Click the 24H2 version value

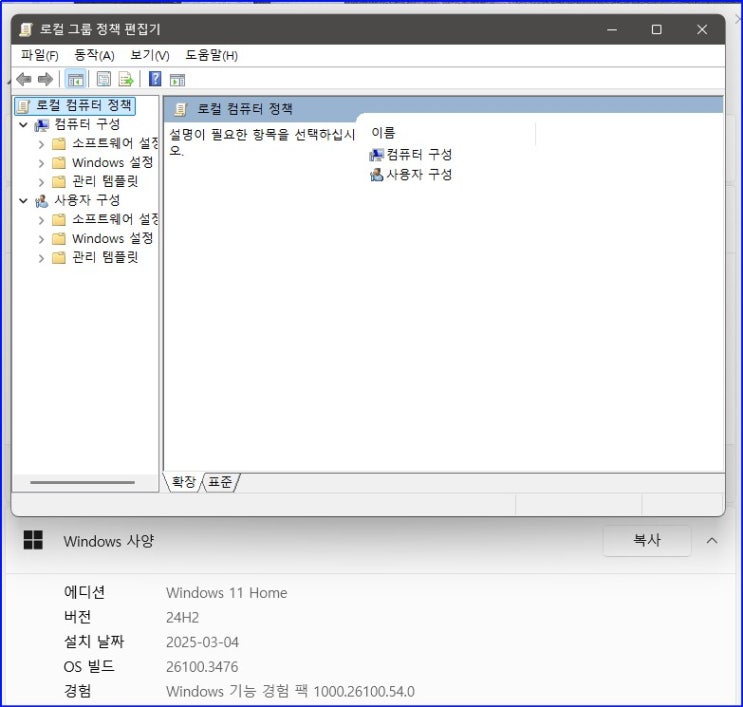tap(182, 617)
